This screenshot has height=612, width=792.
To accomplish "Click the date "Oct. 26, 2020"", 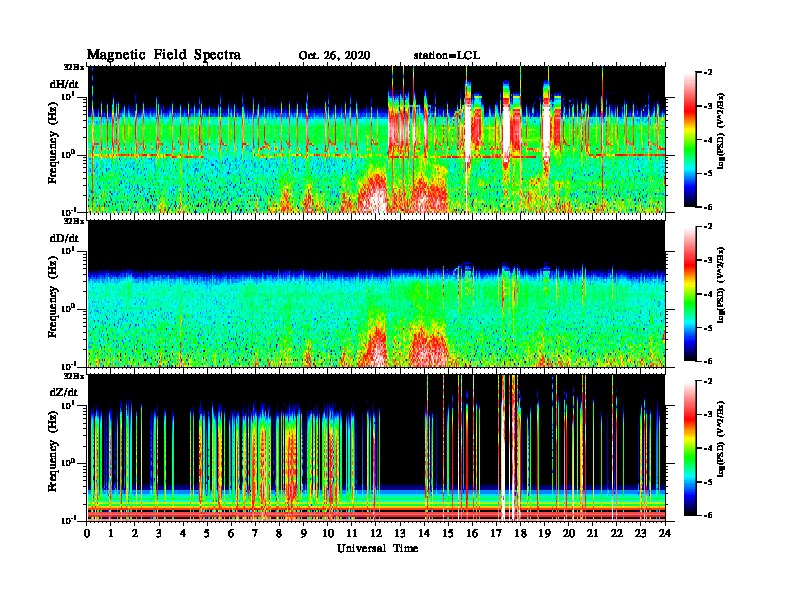I will click(334, 56).
